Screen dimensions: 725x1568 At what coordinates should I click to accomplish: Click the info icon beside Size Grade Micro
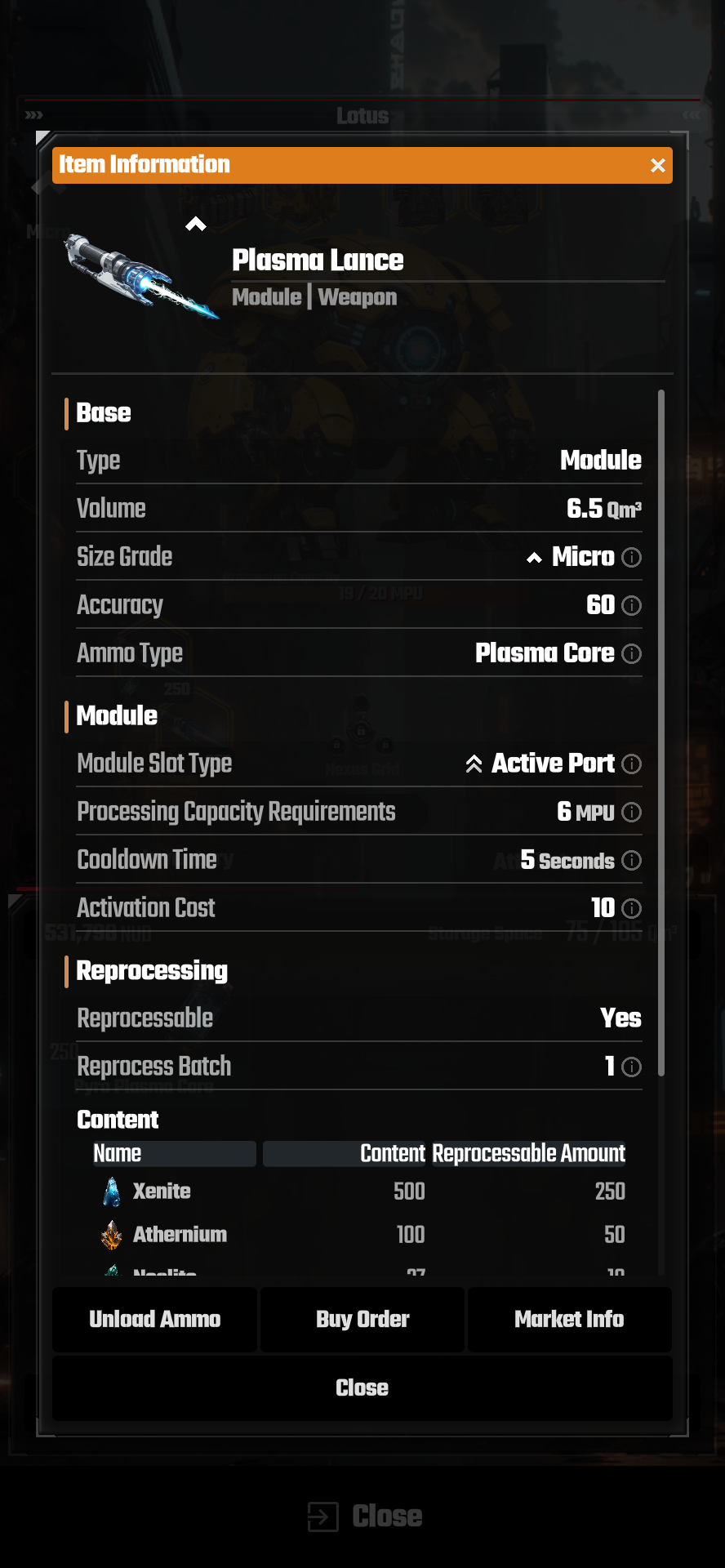[631, 557]
